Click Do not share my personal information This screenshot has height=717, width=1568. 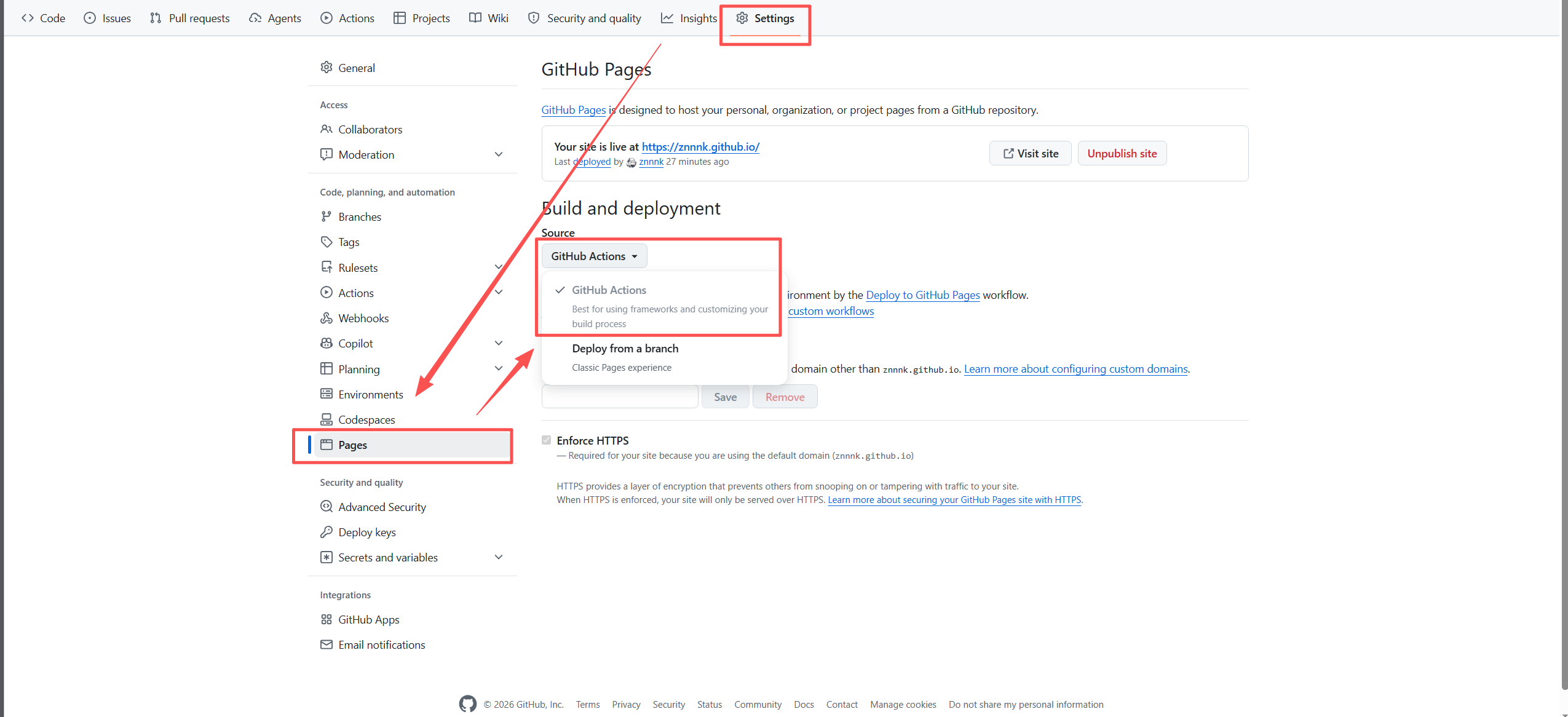pos(1026,704)
